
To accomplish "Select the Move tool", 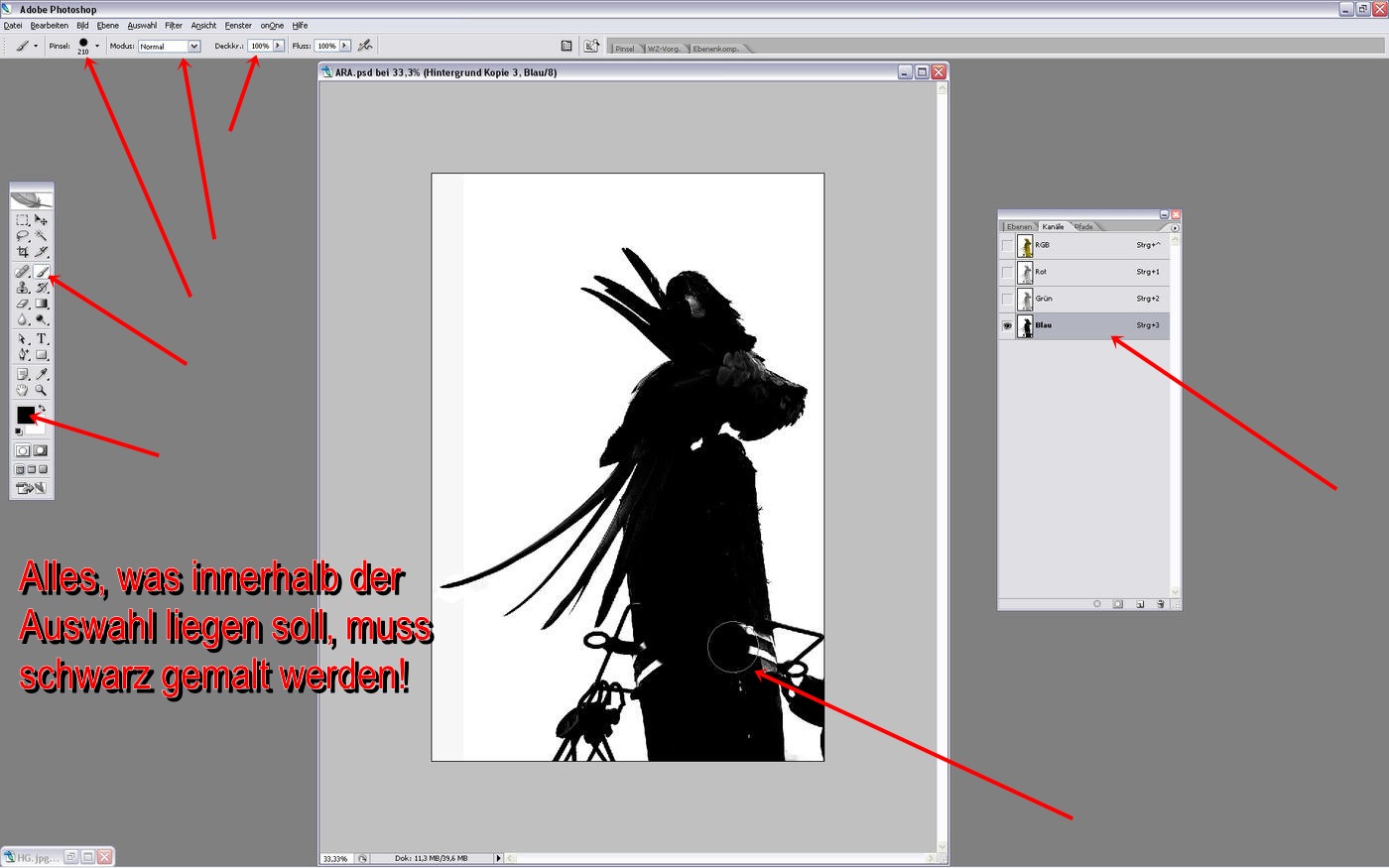I will tap(41, 220).
